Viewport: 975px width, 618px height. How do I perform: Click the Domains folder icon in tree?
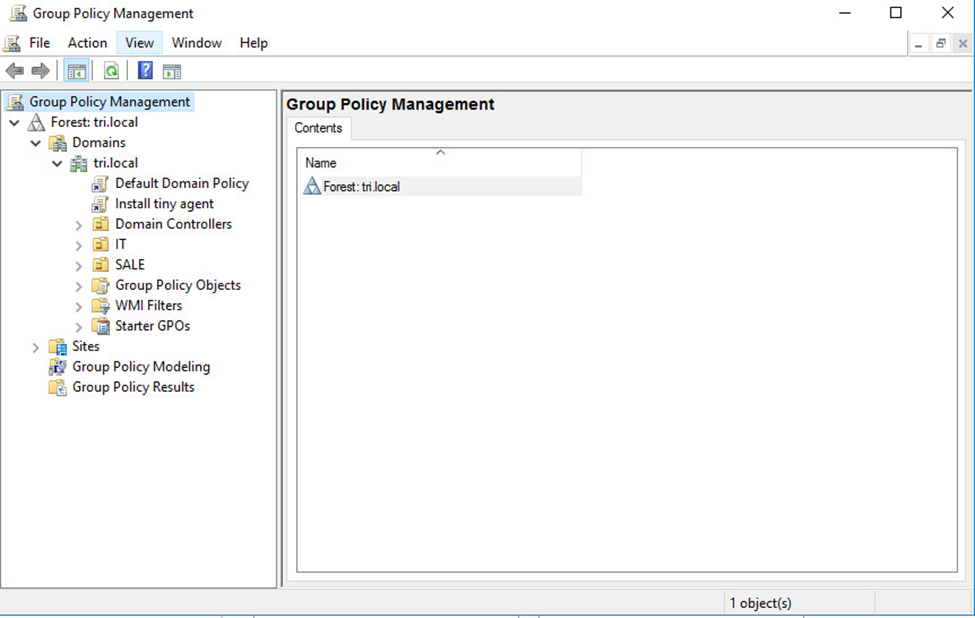click(58, 143)
